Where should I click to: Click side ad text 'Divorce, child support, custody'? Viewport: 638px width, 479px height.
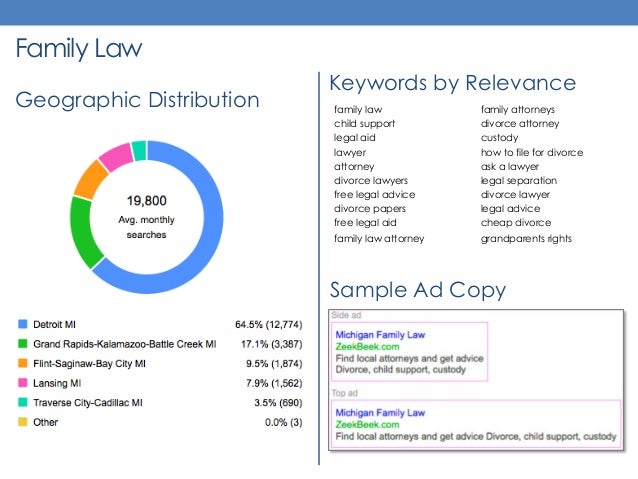pos(401,370)
